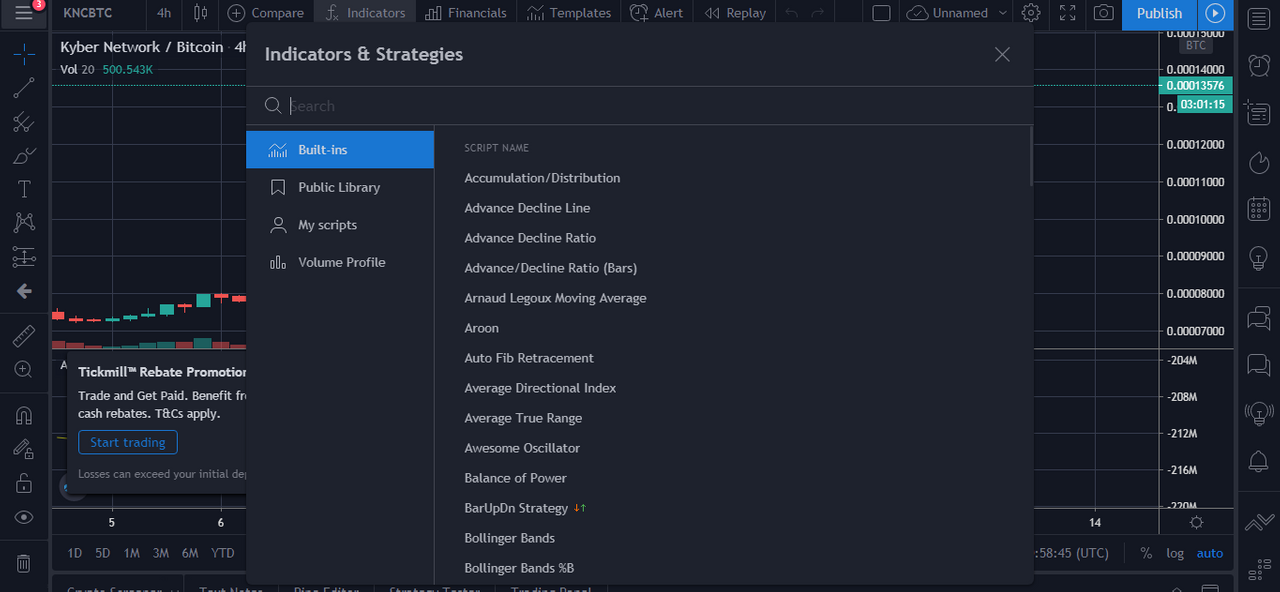This screenshot has height=592, width=1280.
Task: Toggle auto scale
Action: click(x=1210, y=553)
